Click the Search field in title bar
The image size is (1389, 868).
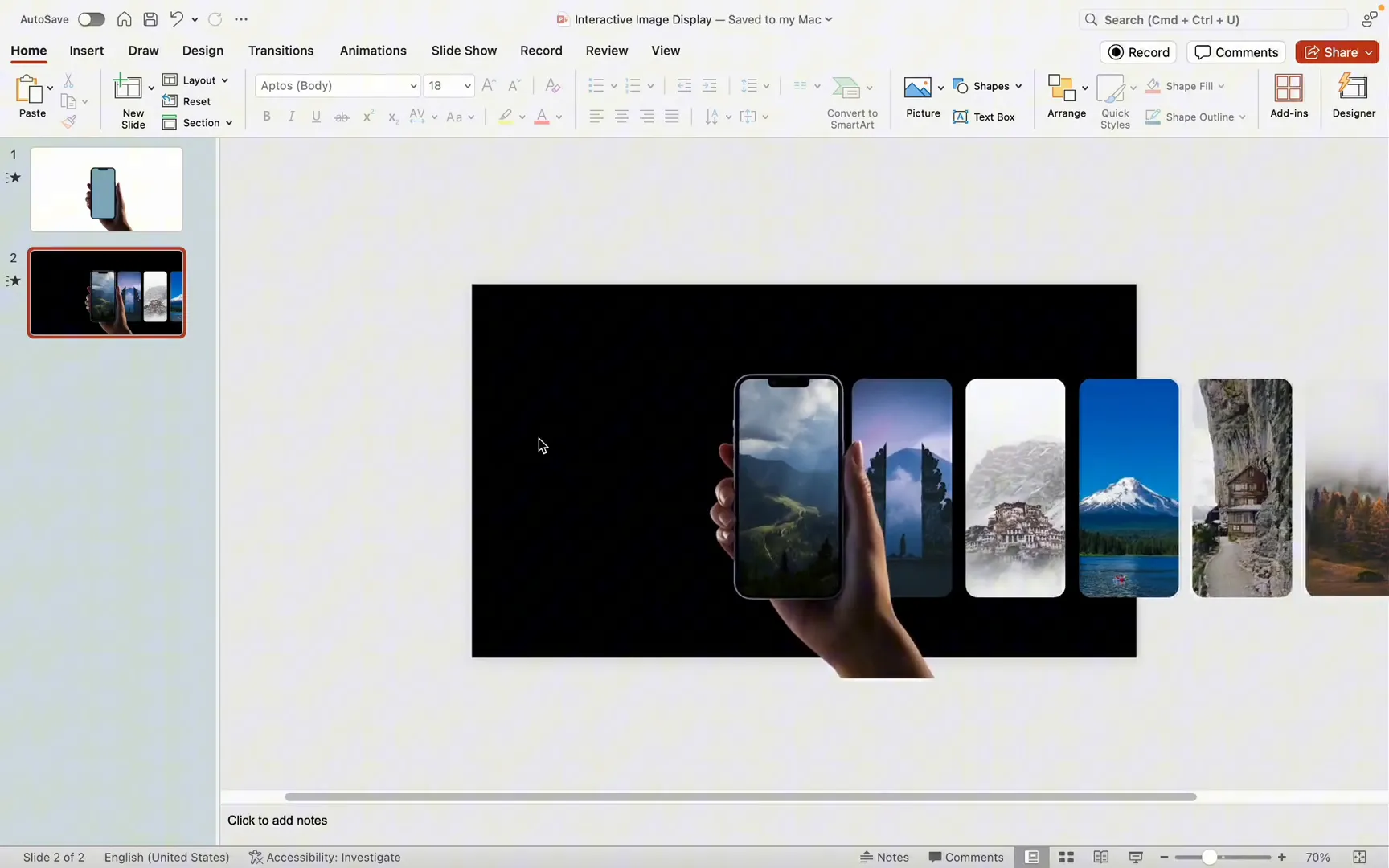[1212, 19]
